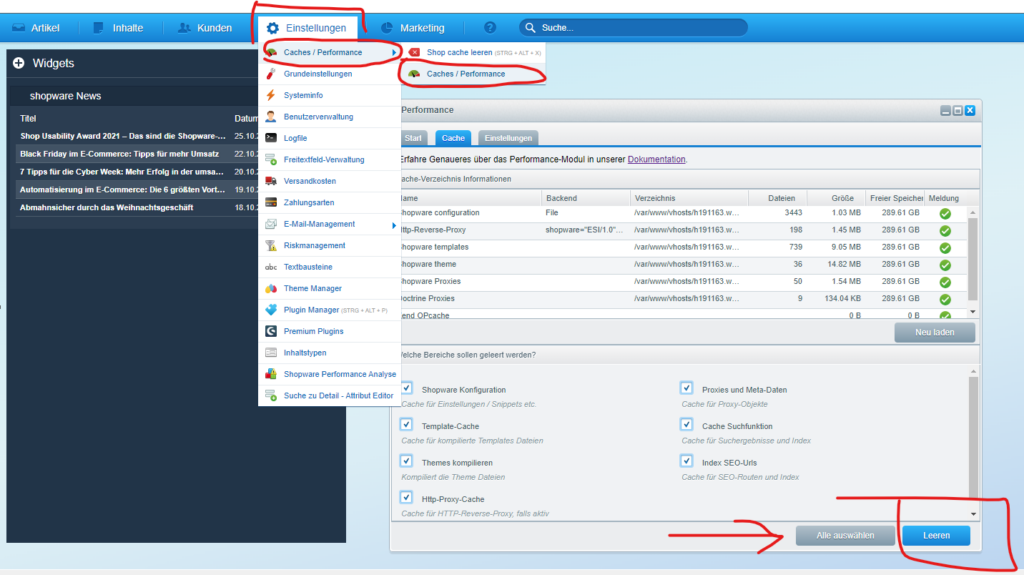
Task: Open the Plugin Manager puzzle icon
Action: tap(271, 310)
